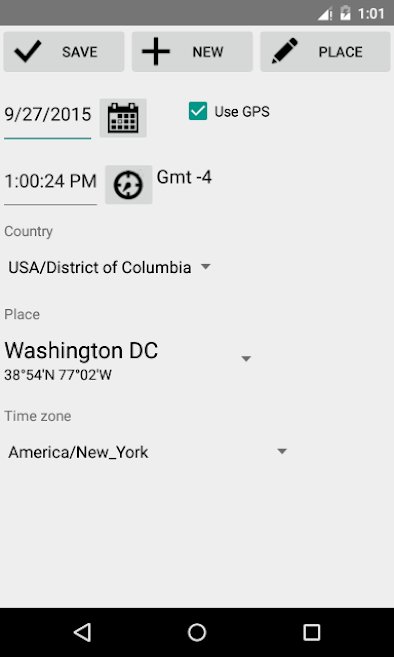Tap the battery icon in status bar
The height and width of the screenshot is (657, 394).
[345, 13]
